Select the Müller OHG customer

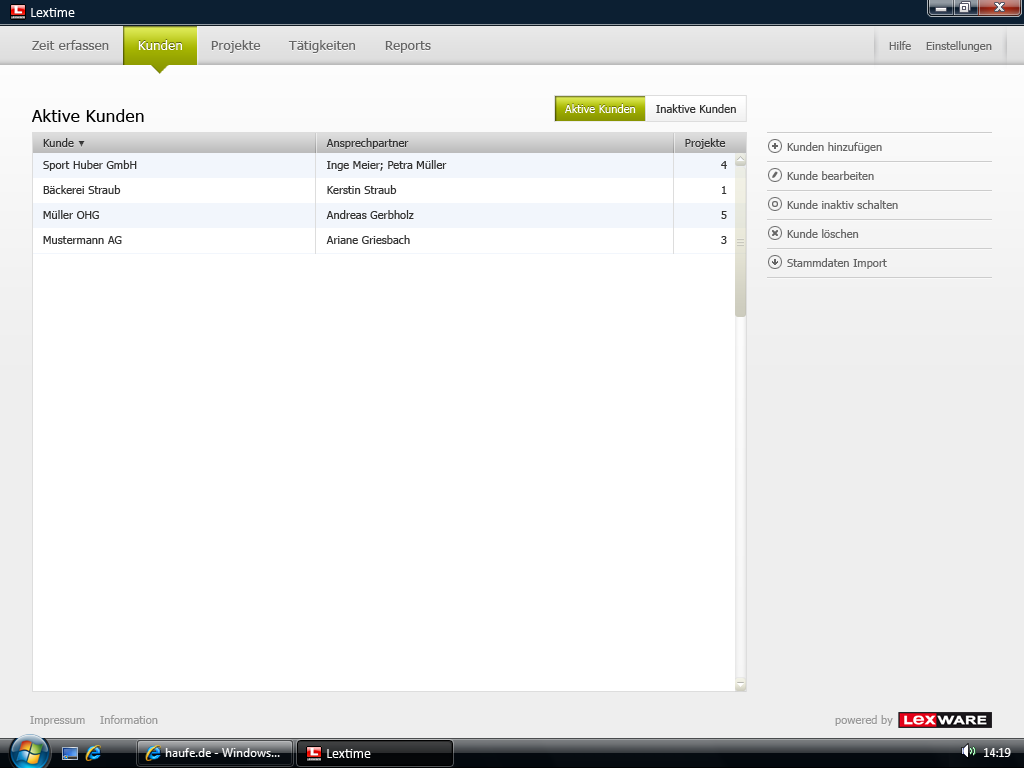[x=71, y=215]
